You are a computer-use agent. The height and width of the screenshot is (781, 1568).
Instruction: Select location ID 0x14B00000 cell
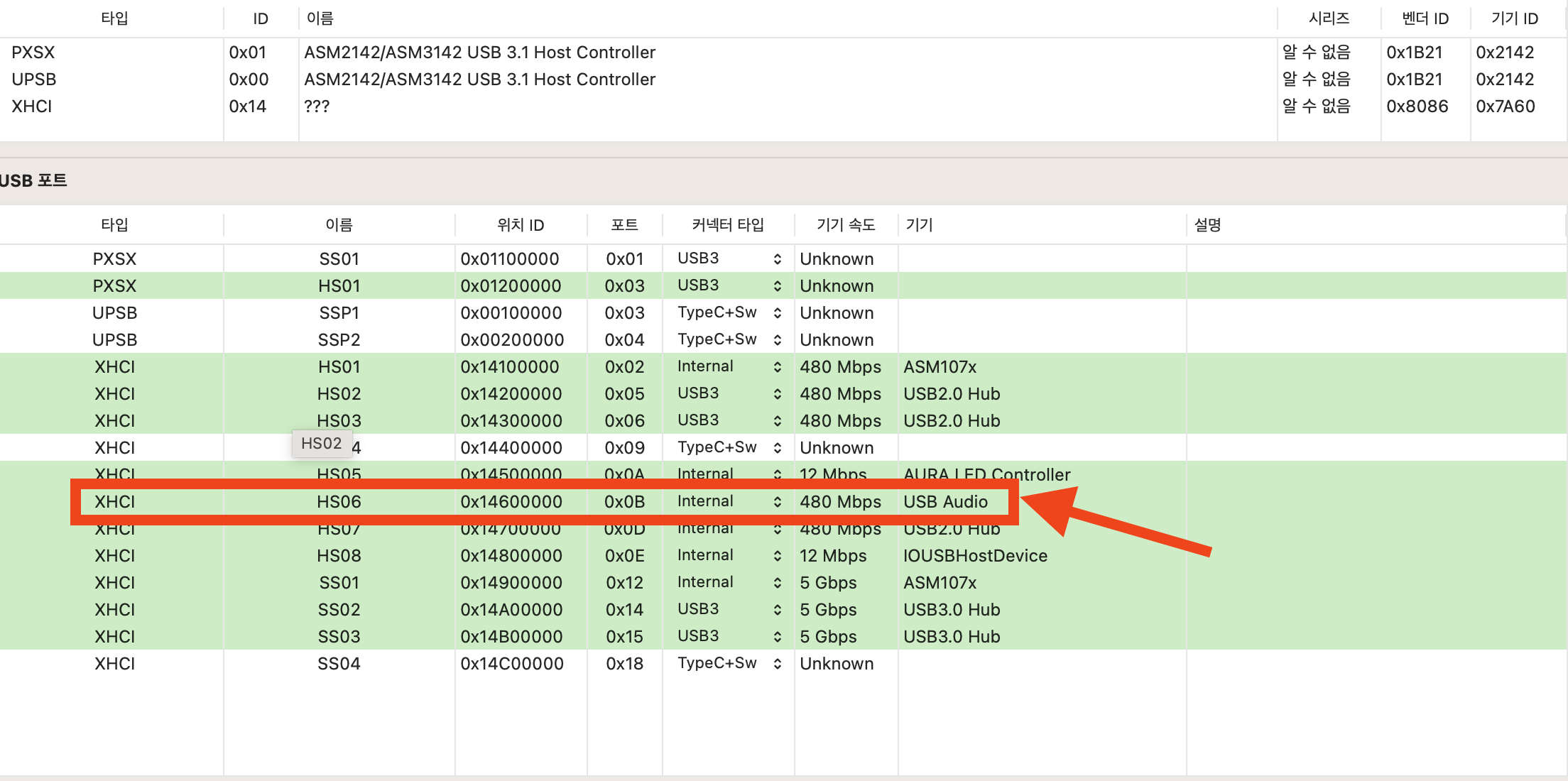coord(511,637)
